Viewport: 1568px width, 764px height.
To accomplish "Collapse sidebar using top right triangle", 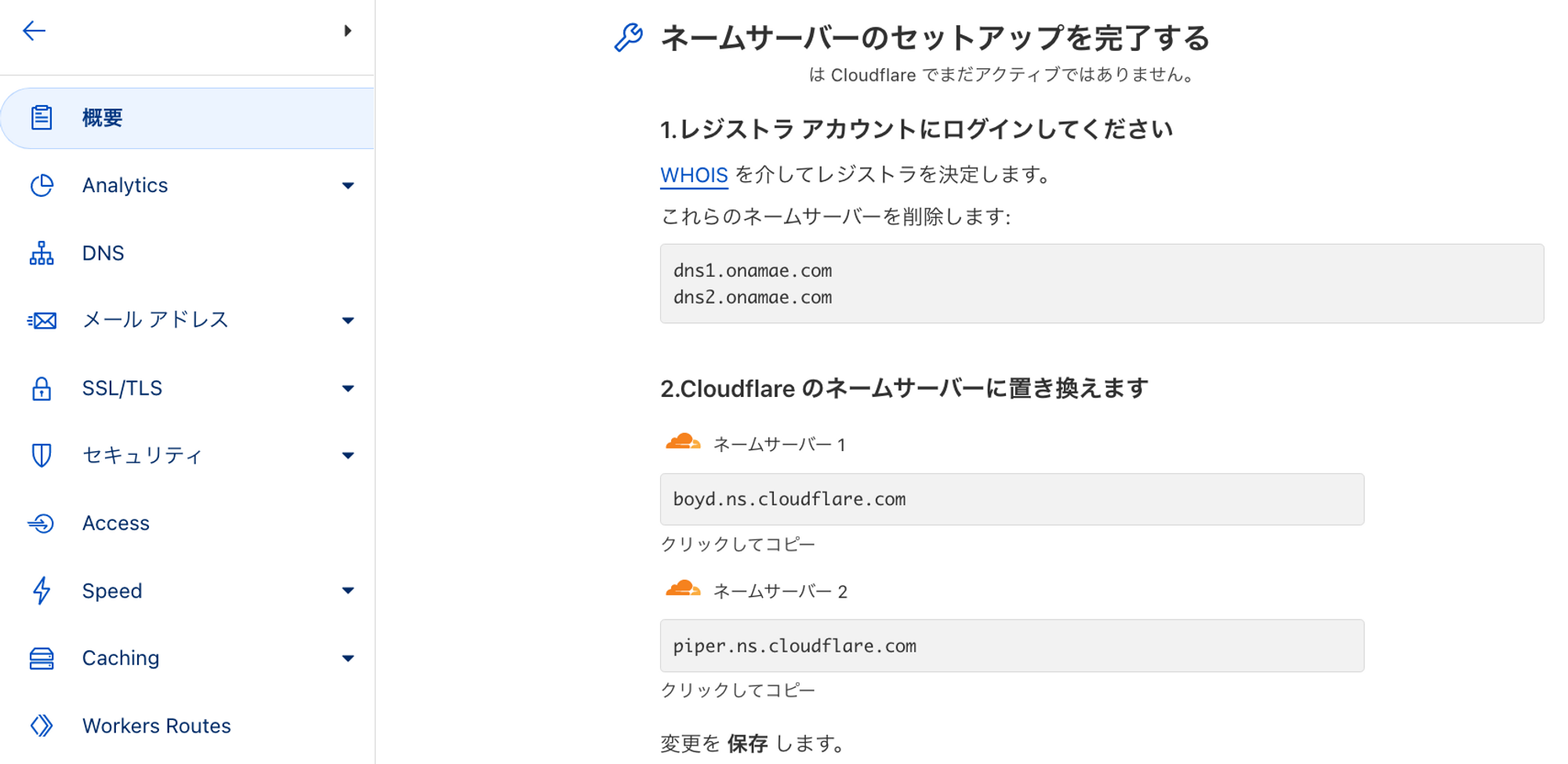I will coord(348,31).
